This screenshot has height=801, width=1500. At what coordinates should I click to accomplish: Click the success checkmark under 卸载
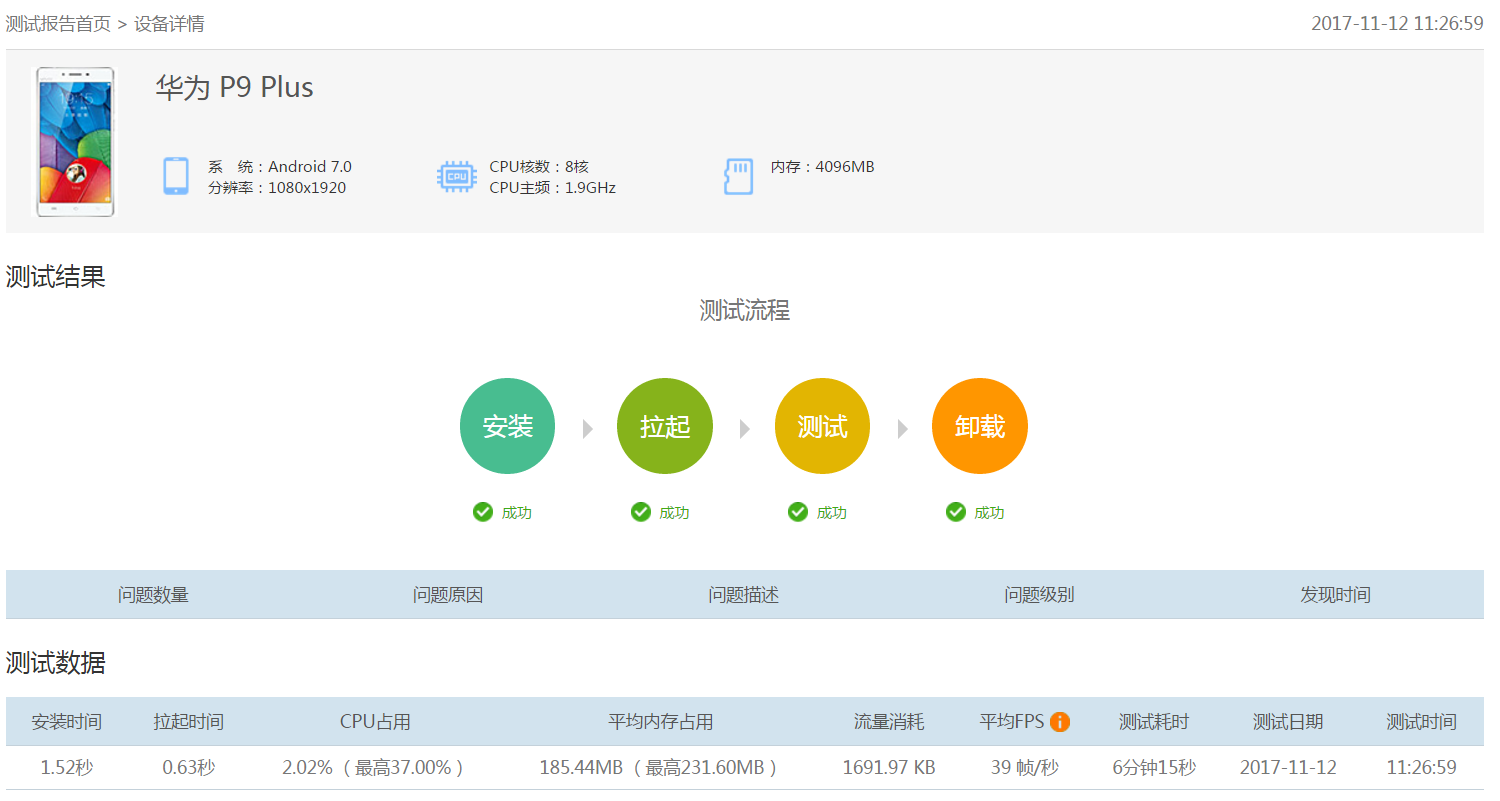pyautogui.click(x=956, y=512)
